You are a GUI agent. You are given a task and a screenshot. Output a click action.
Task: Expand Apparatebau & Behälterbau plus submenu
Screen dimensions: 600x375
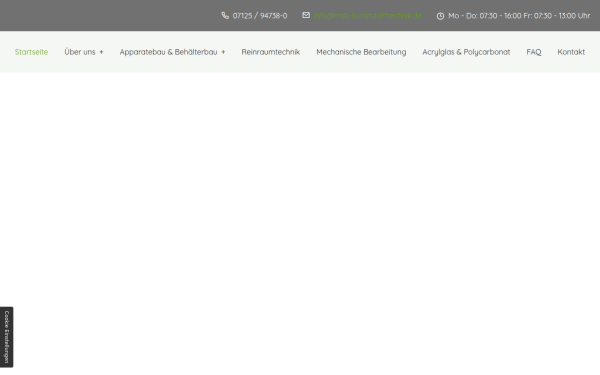click(223, 52)
